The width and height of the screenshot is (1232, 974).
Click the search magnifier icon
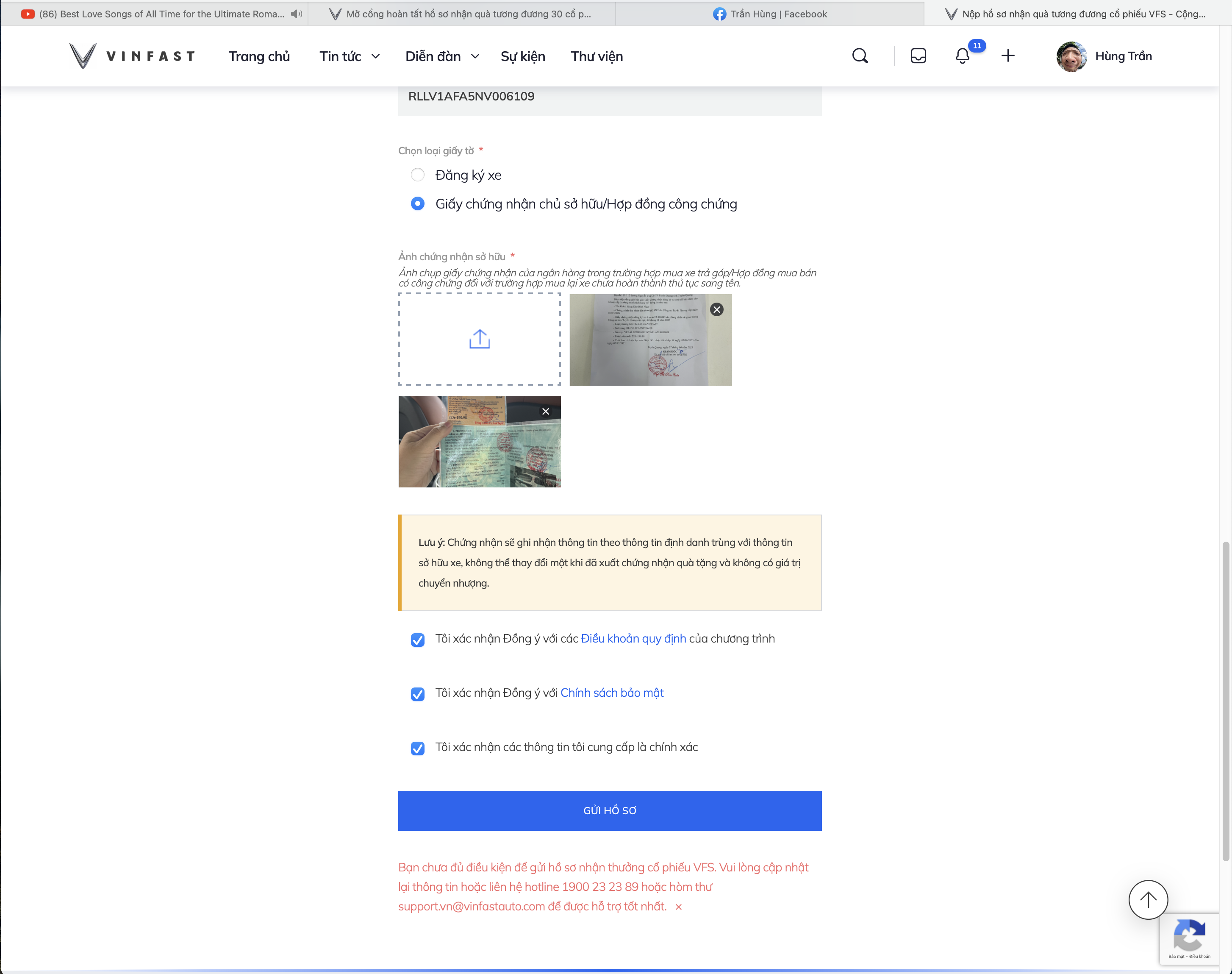click(x=859, y=56)
